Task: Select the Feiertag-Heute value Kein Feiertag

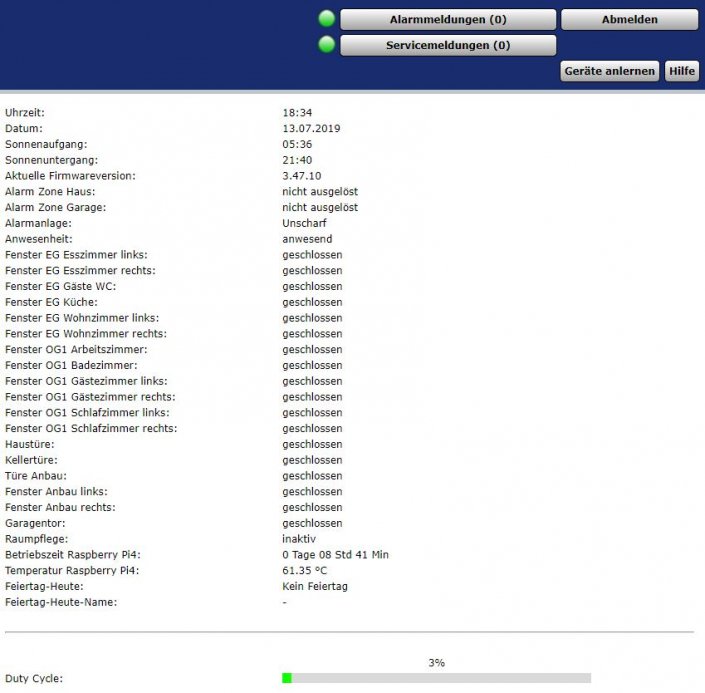Action: 315,587
